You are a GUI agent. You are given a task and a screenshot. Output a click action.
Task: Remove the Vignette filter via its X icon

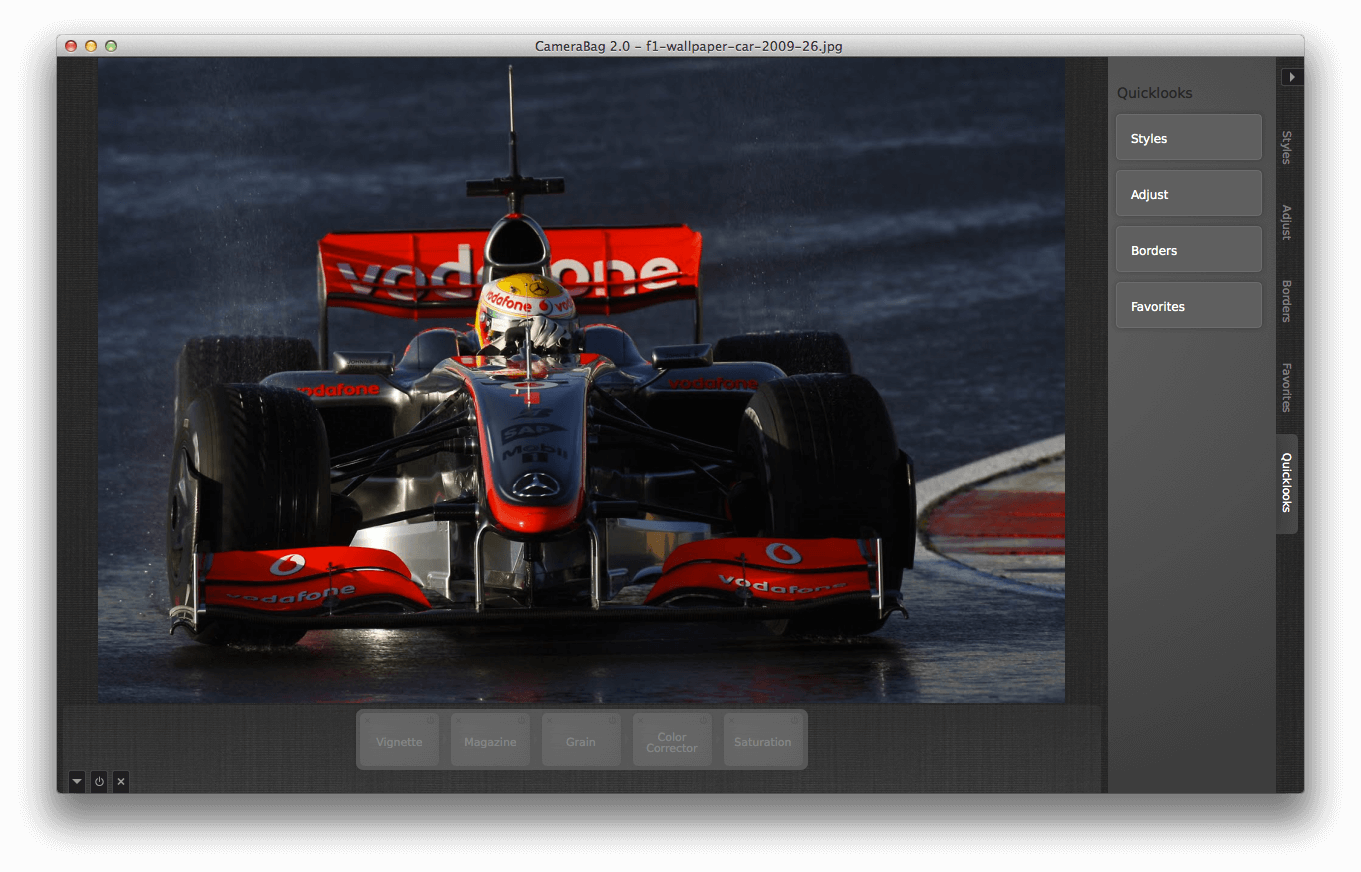pos(367,720)
